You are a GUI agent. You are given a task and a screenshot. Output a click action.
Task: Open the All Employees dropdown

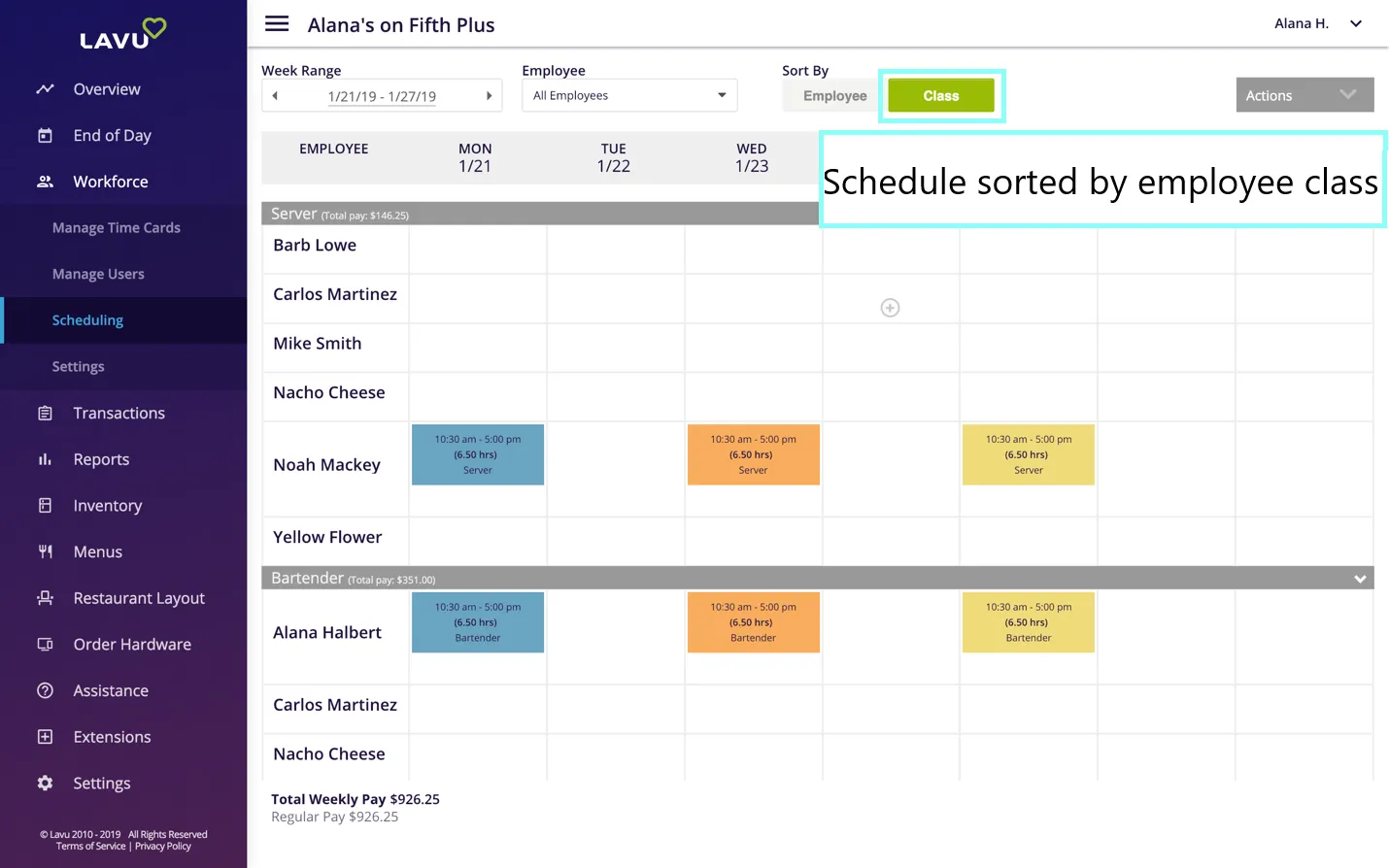tap(629, 95)
